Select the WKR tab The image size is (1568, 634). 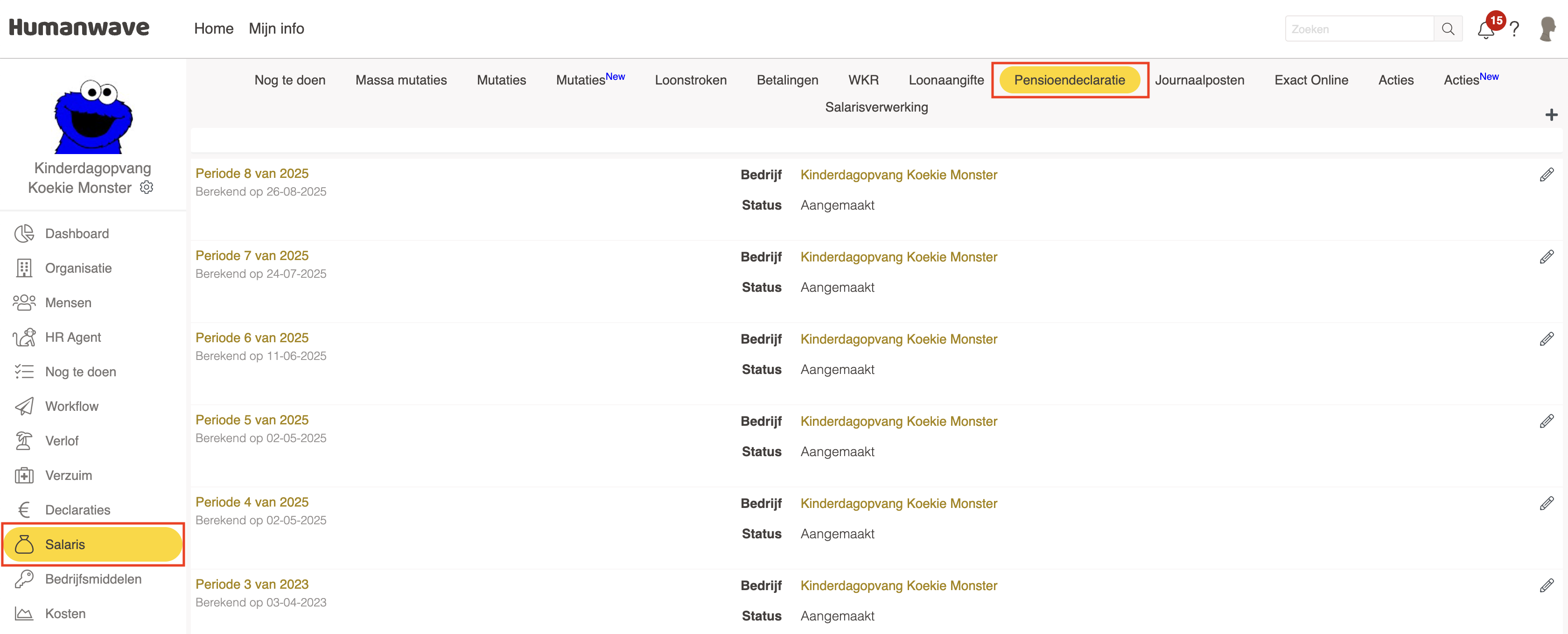(863, 80)
